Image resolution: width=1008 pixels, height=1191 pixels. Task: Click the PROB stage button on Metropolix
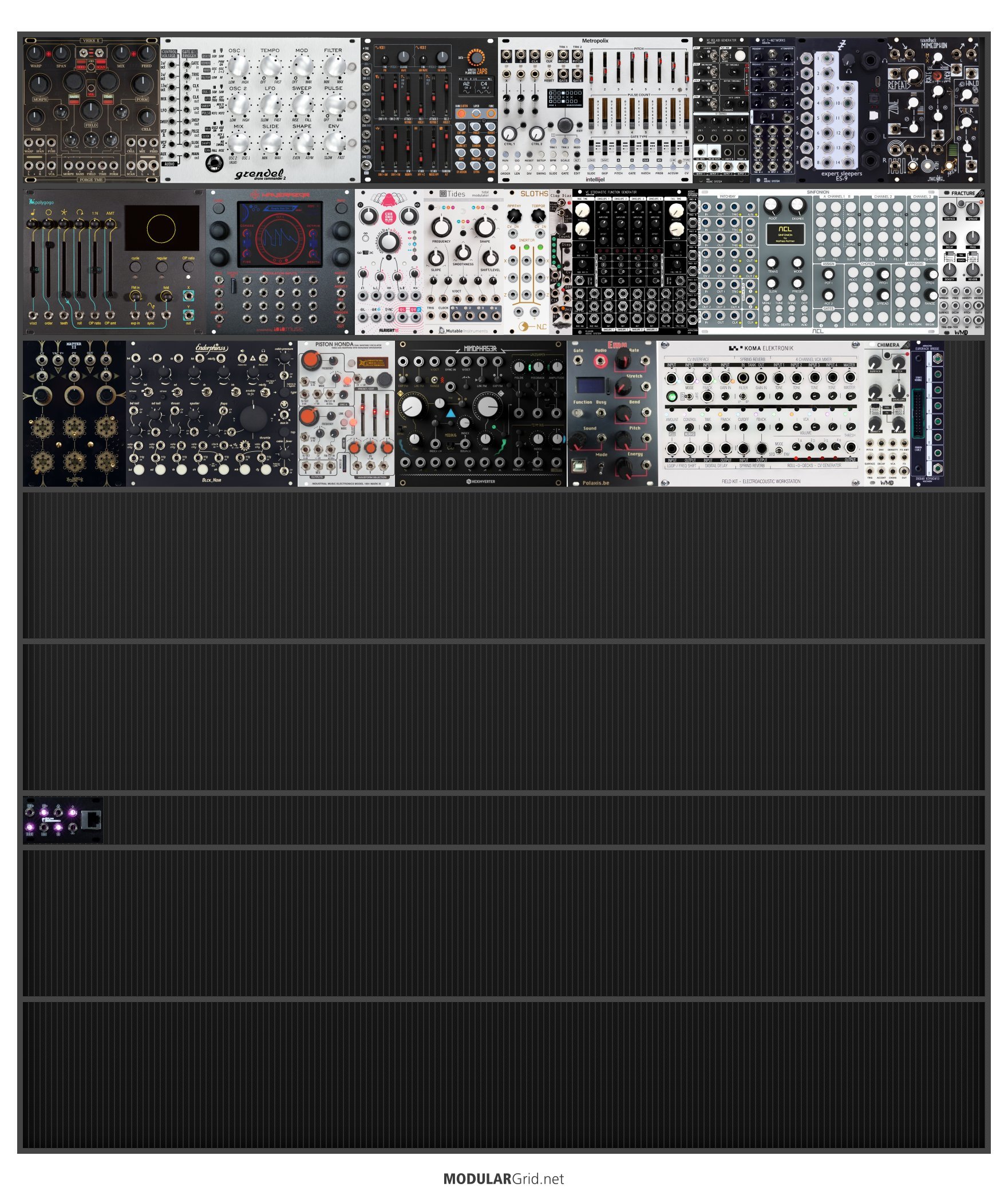(x=659, y=168)
